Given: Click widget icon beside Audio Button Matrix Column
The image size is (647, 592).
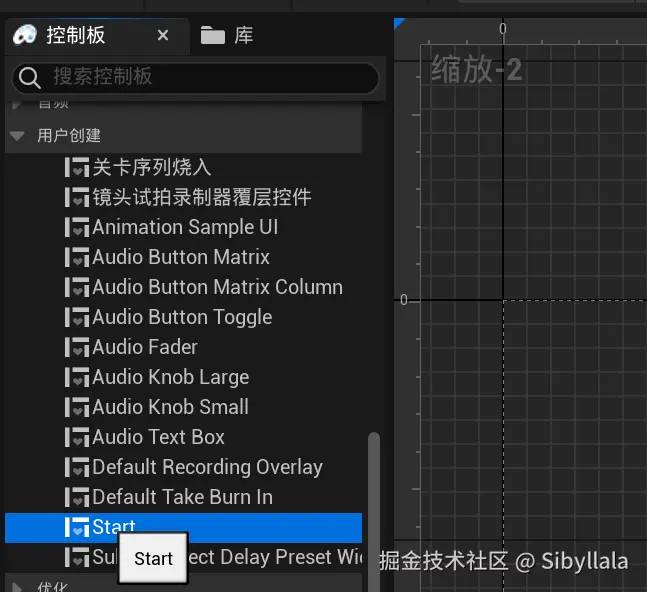Looking at the screenshot, I should [x=77, y=288].
